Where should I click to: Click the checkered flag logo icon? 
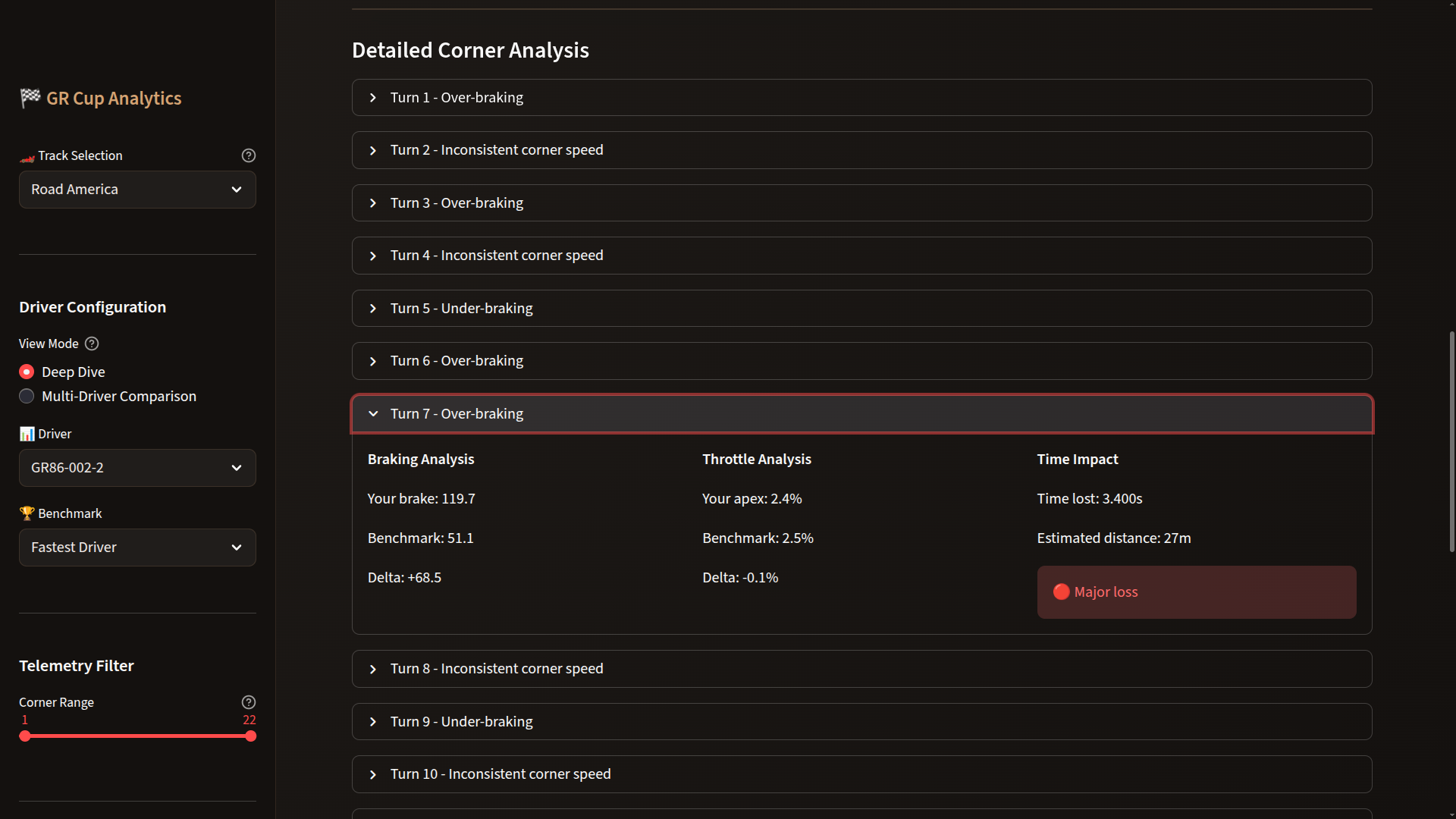pyautogui.click(x=30, y=98)
